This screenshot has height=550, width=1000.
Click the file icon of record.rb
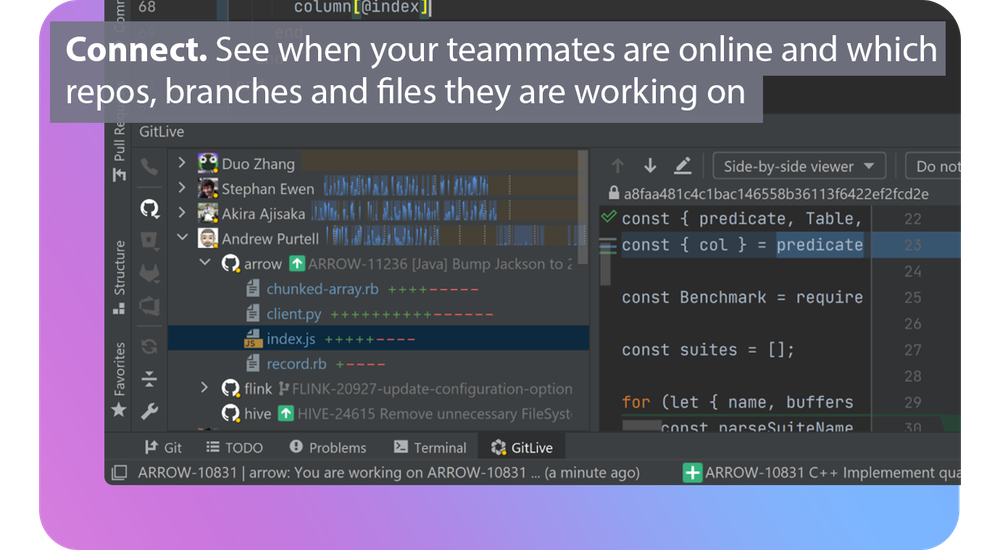[x=253, y=364]
